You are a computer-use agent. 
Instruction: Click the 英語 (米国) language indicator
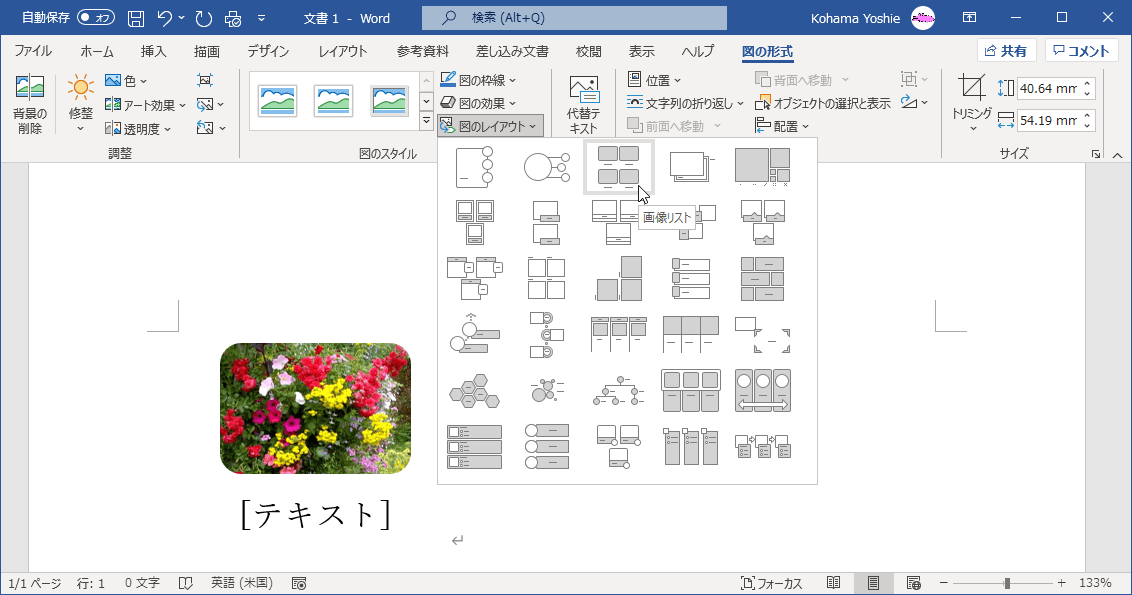pos(242,583)
